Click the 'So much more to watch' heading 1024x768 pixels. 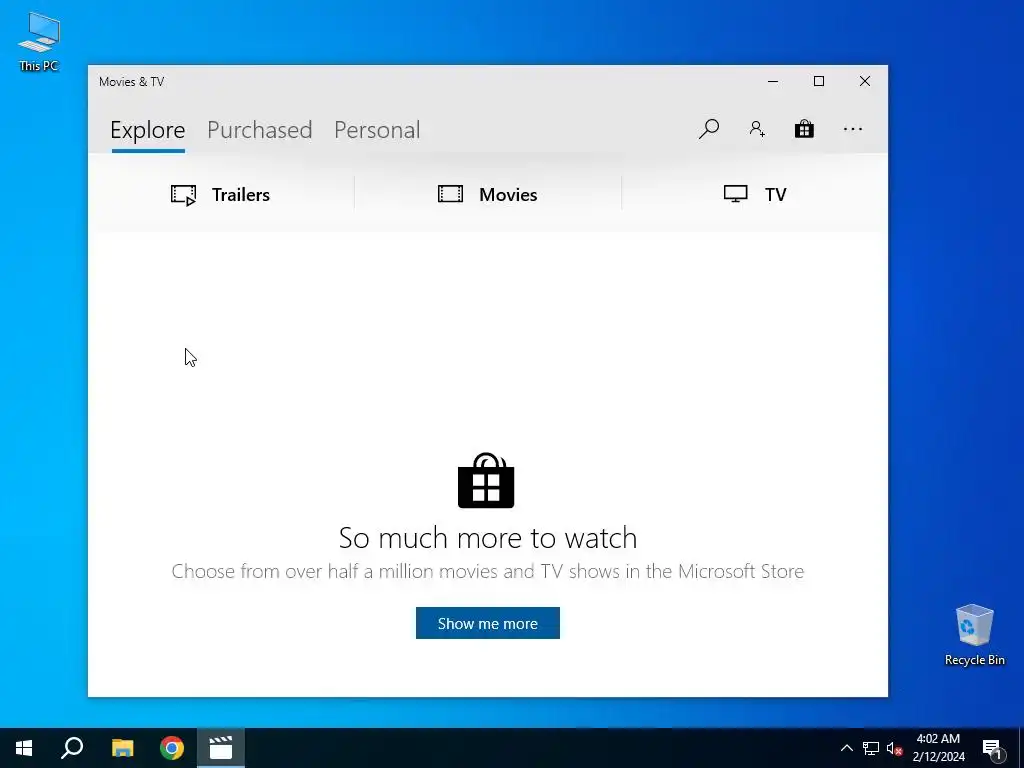click(x=488, y=538)
